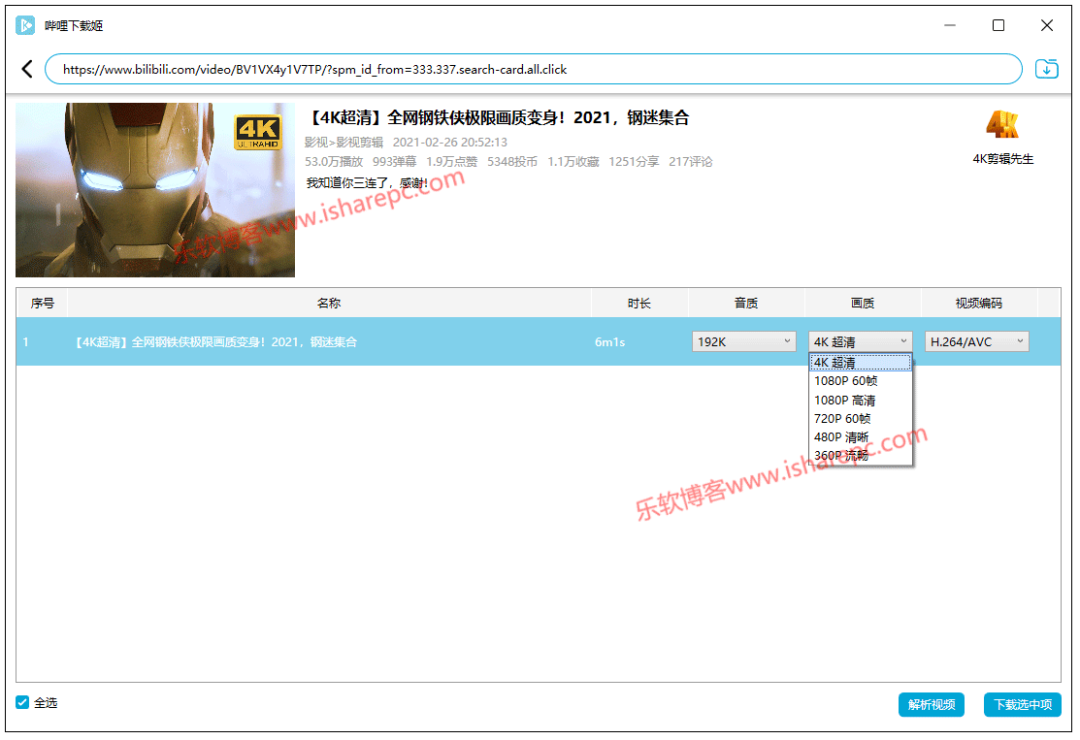Collapse the 4K 超清 quality combo box
The image size is (1080, 740).
click(860, 342)
